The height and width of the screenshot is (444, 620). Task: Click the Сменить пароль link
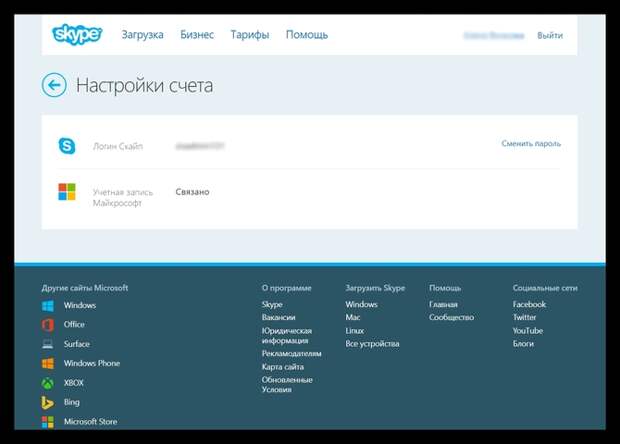tap(531, 144)
